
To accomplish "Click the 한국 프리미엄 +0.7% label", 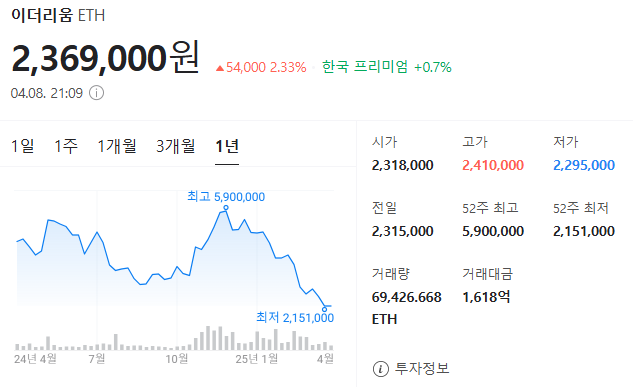I will click(x=386, y=67).
